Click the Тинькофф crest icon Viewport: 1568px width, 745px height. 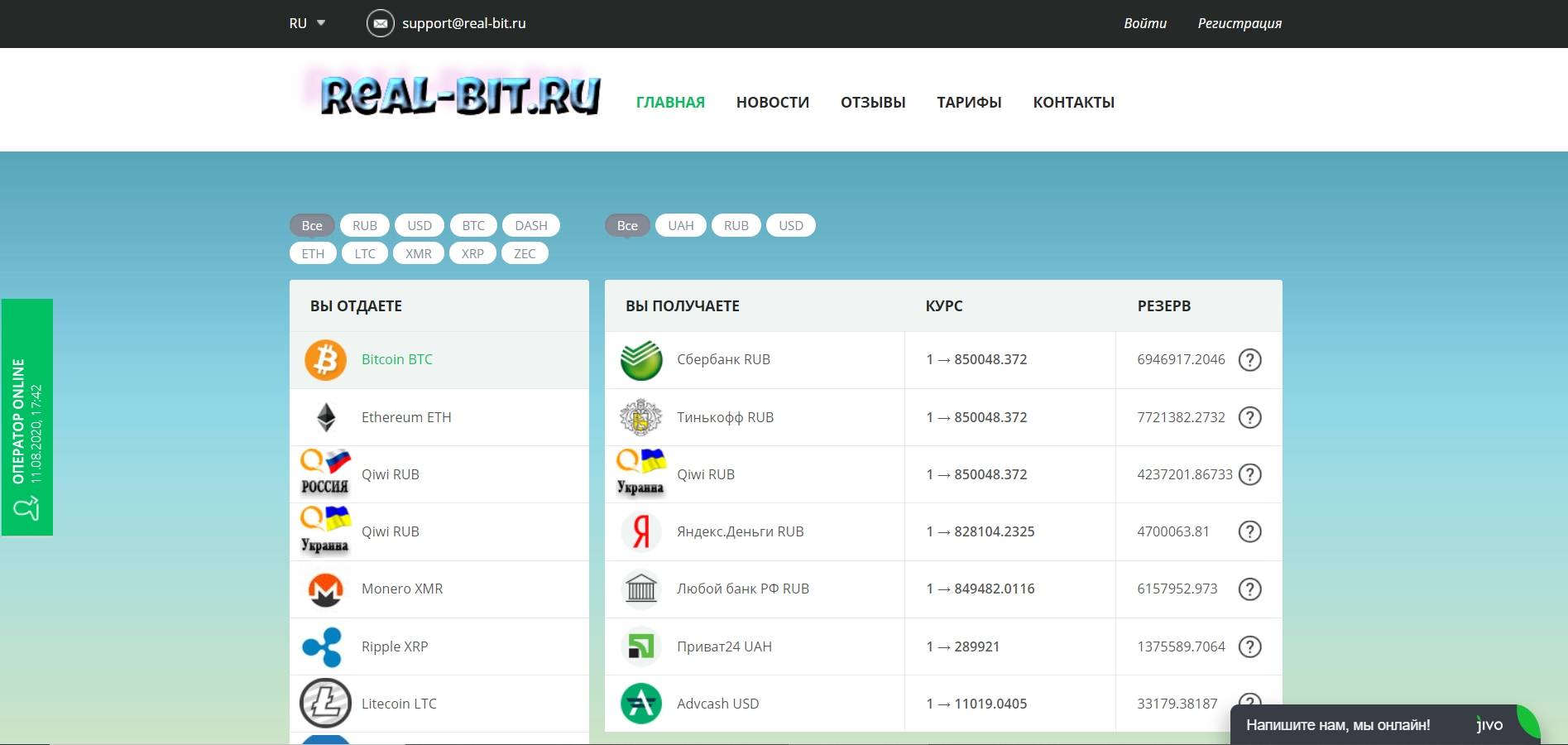click(641, 417)
